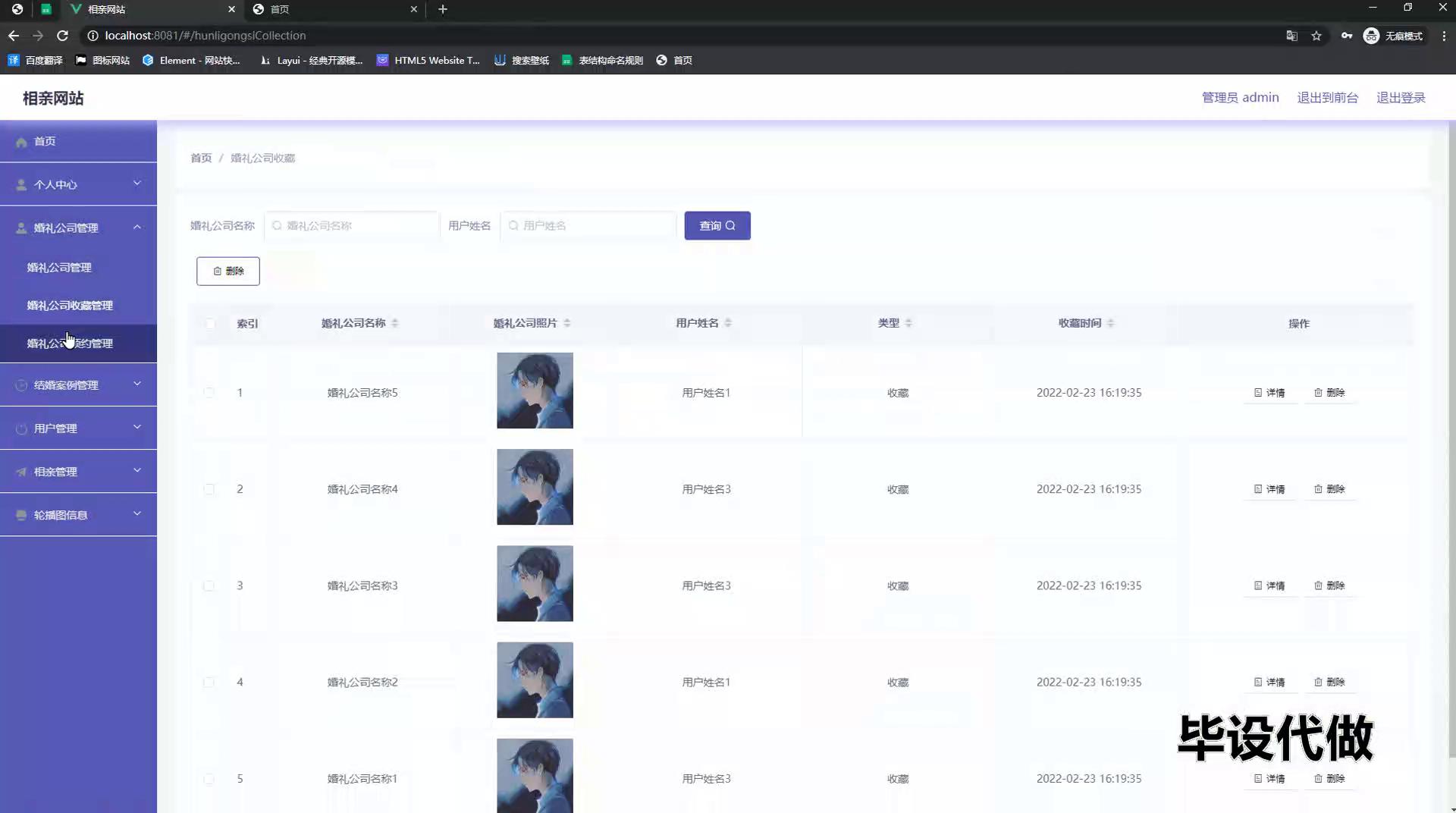This screenshot has width=1456, height=813.
Task: Click the 查询 search button
Action: [717, 226]
